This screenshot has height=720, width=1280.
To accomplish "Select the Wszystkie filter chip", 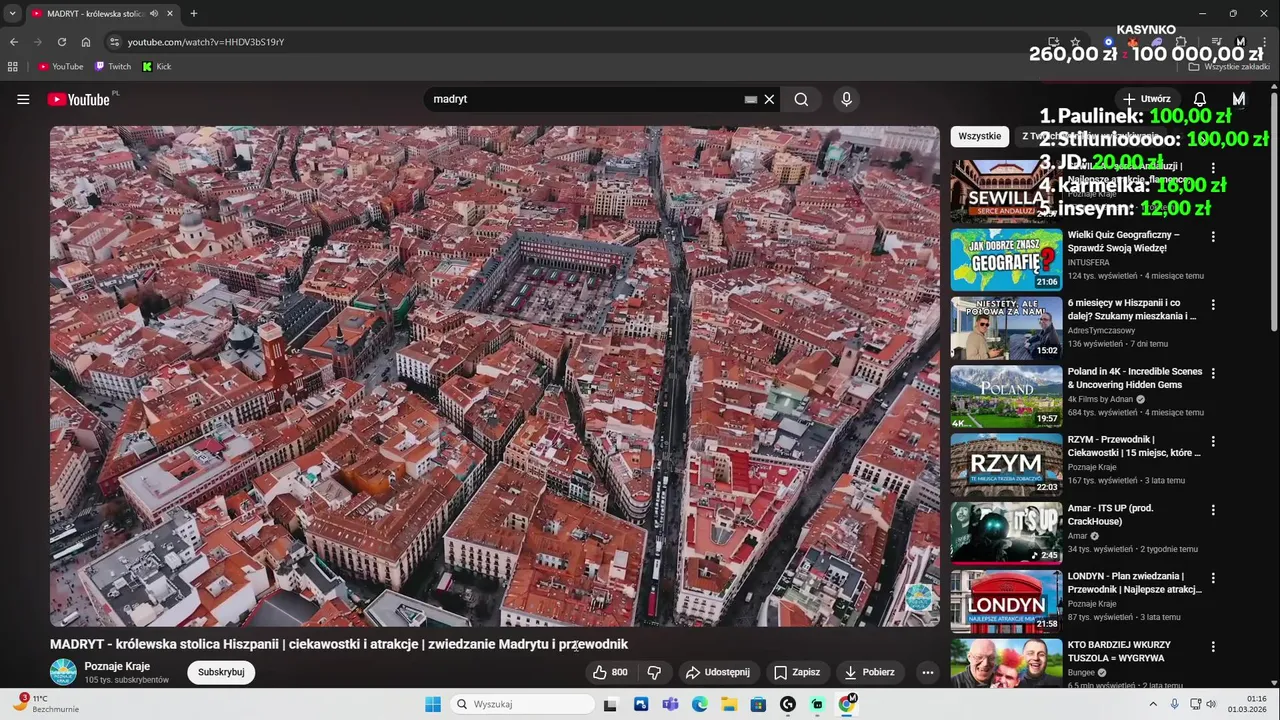I will 979,136.
